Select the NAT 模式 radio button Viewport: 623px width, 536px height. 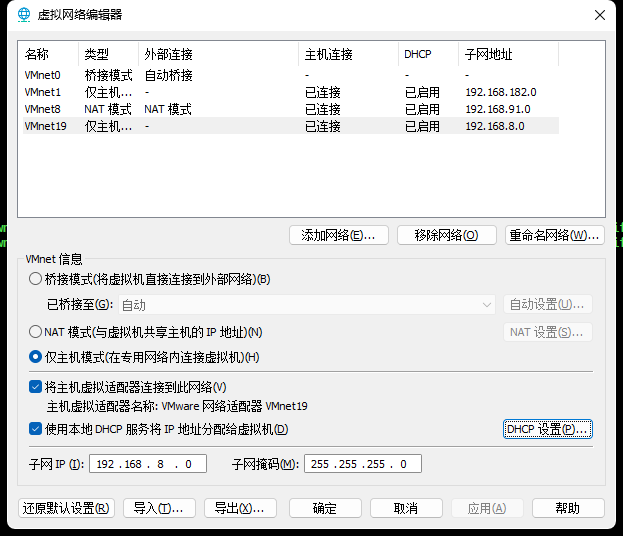tap(35, 332)
